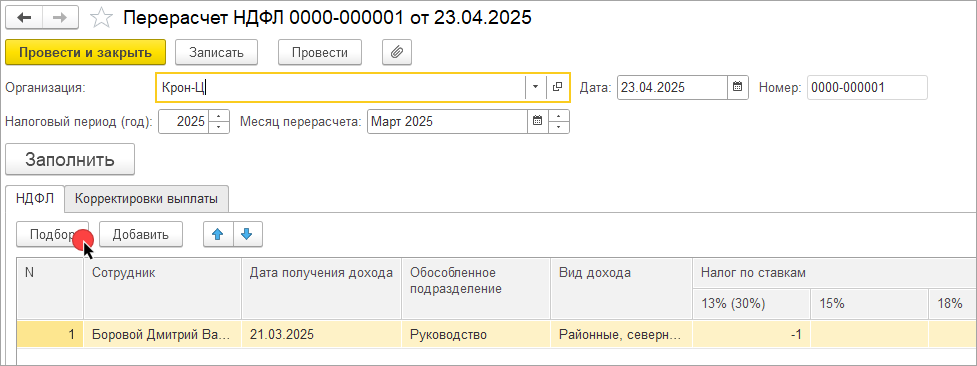Edit the Дата field value 23.04.2025
The height and width of the screenshot is (366, 977).
[672, 88]
